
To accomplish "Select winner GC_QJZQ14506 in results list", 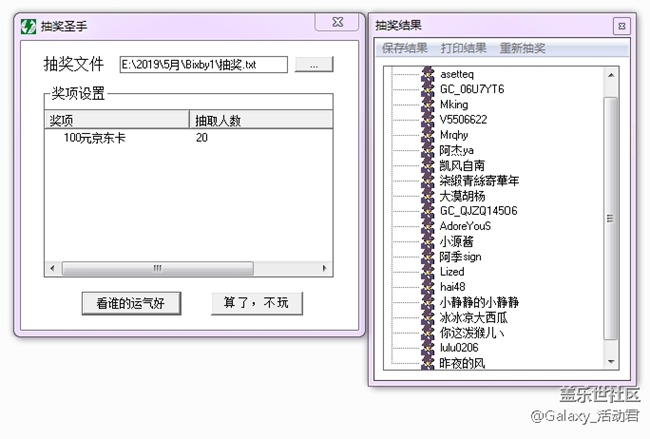I will click(x=479, y=211).
